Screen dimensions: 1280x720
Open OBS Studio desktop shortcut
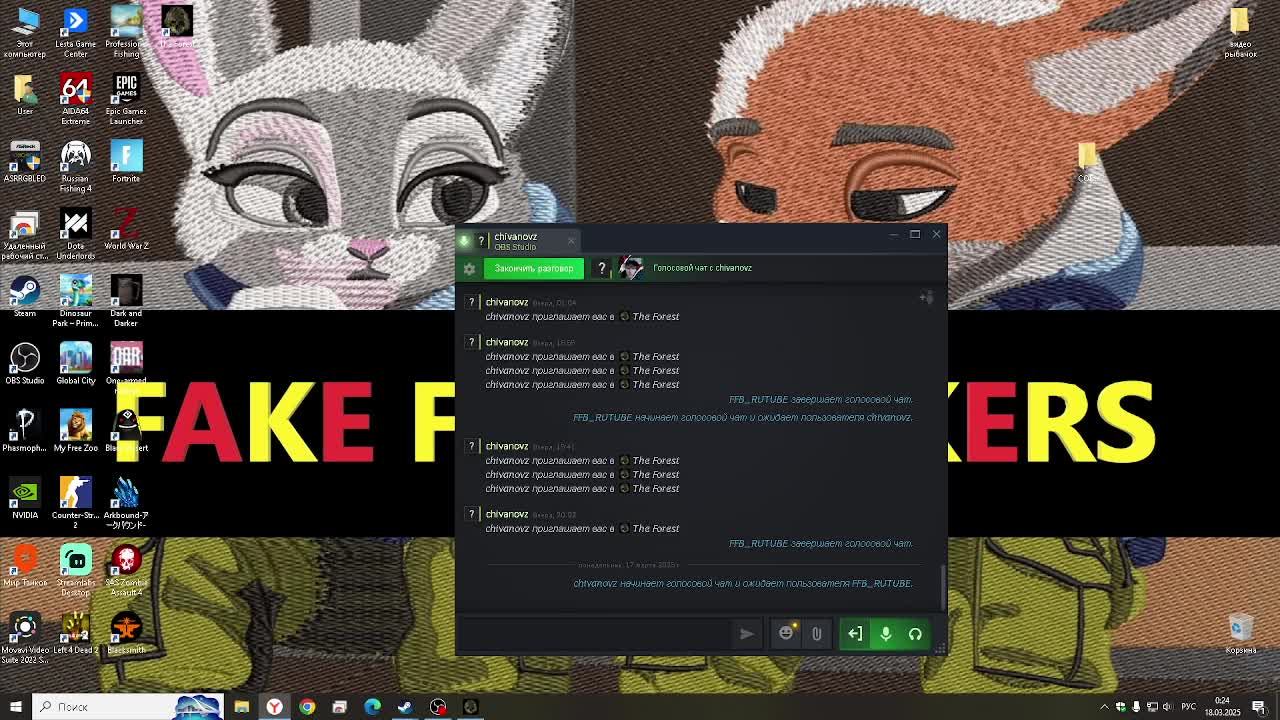(x=25, y=364)
